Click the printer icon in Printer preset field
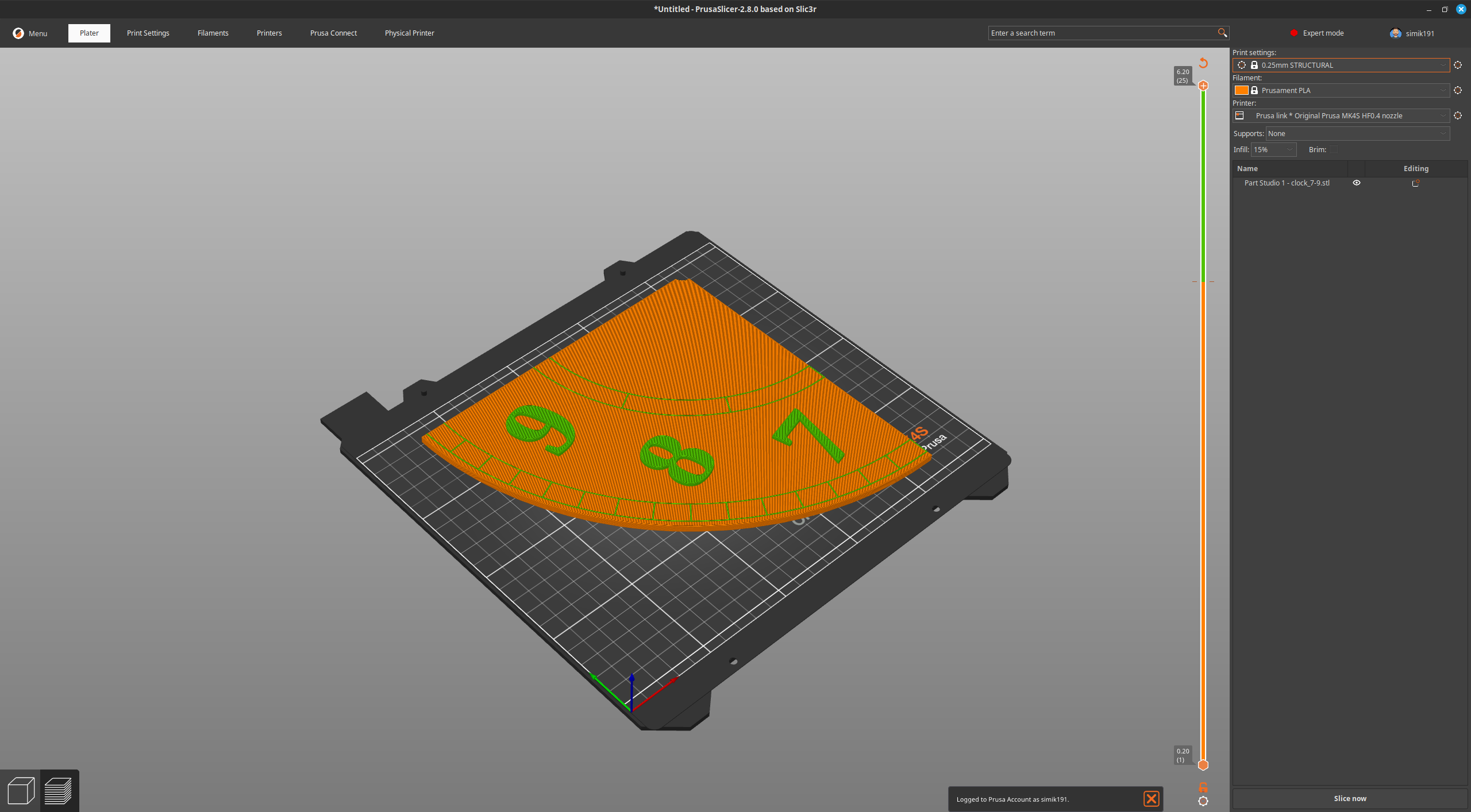Viewport: 1471px width, 812px height. coord(1240,115)
